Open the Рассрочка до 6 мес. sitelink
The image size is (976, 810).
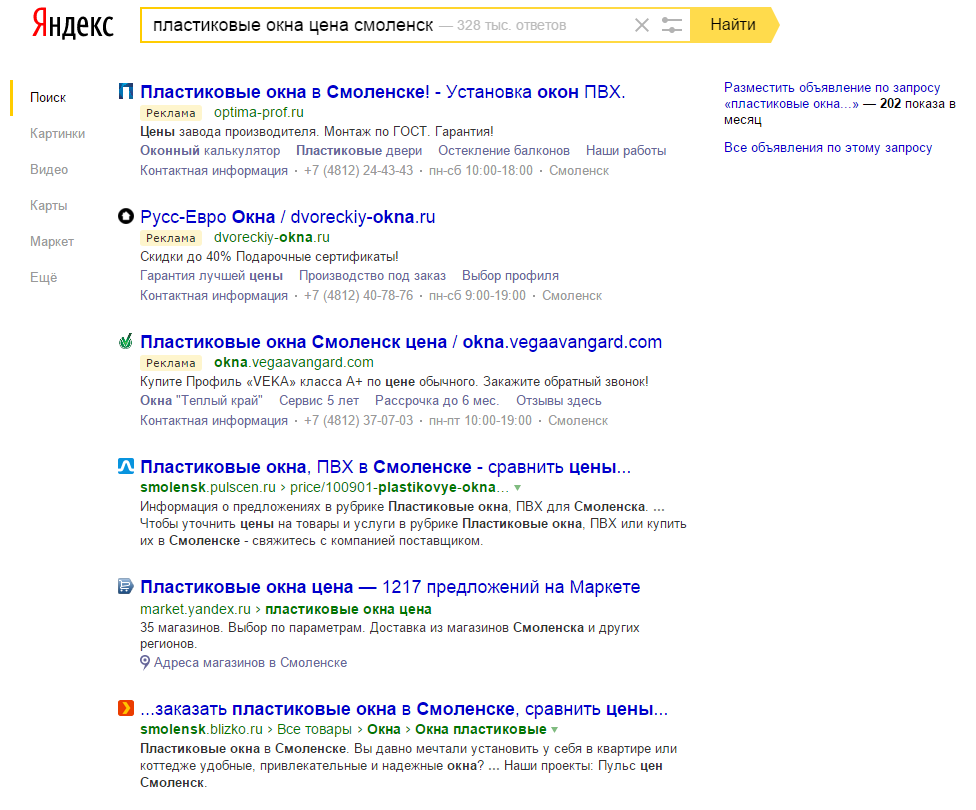pos(437,401)
